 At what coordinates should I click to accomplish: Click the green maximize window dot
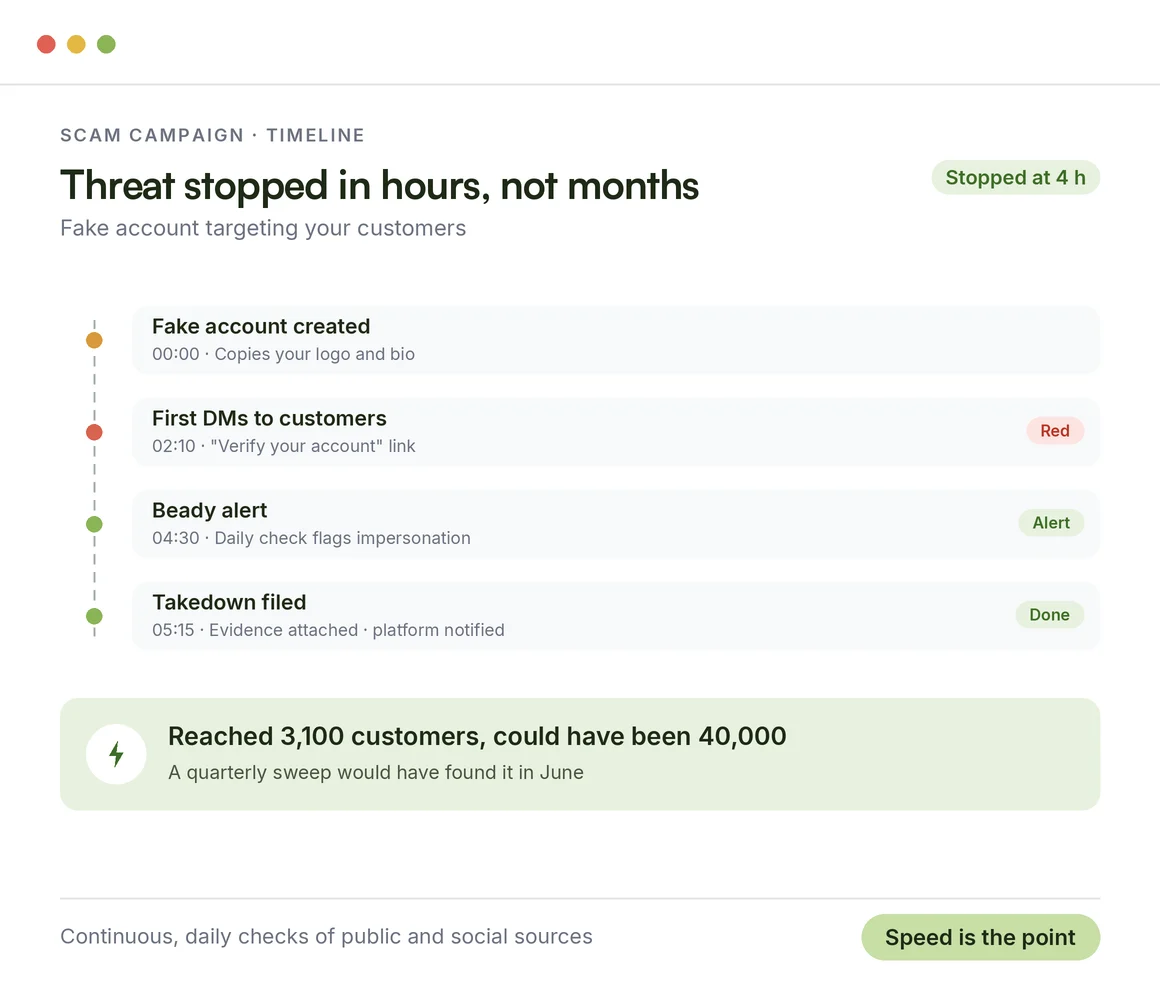pyautogui.click(x=107, y=44)
